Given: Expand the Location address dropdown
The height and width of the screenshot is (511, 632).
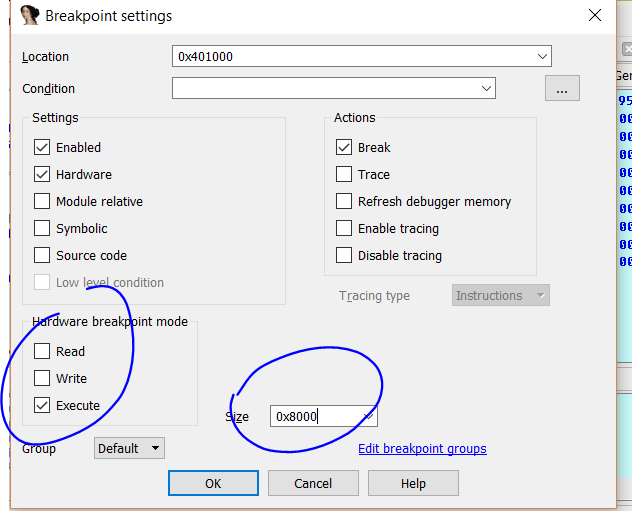Looking at the screenshot, I should pyautogui.click(x=542, y=57).
